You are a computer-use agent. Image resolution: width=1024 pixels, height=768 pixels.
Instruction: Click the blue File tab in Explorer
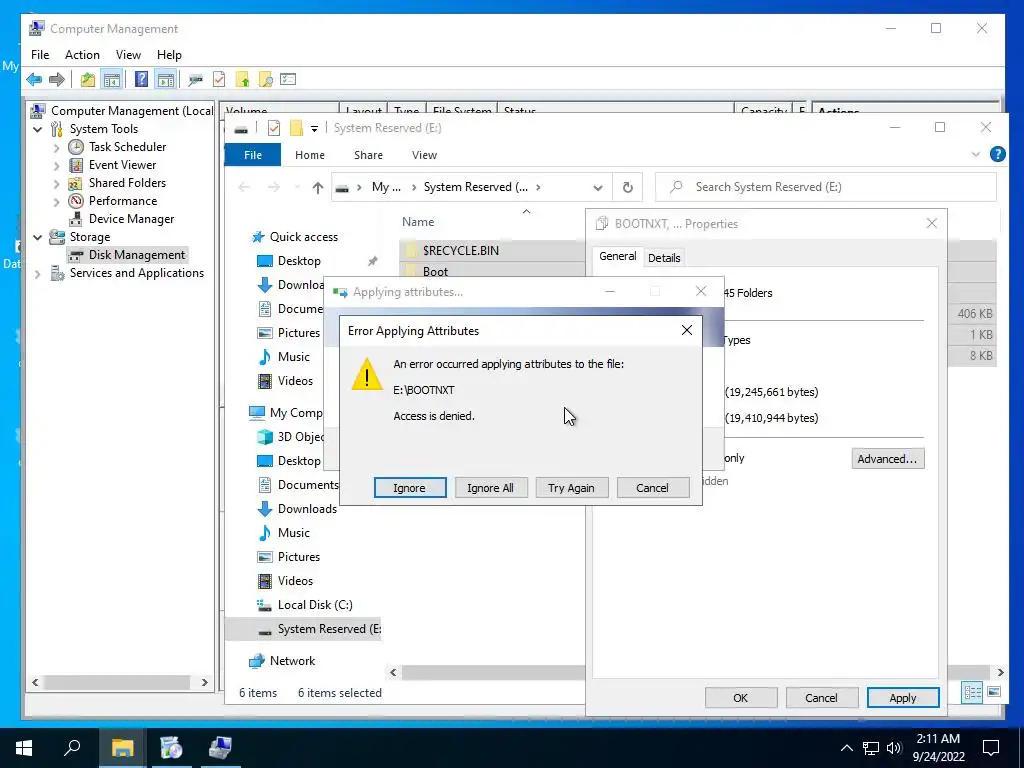[x=253, y=155]
